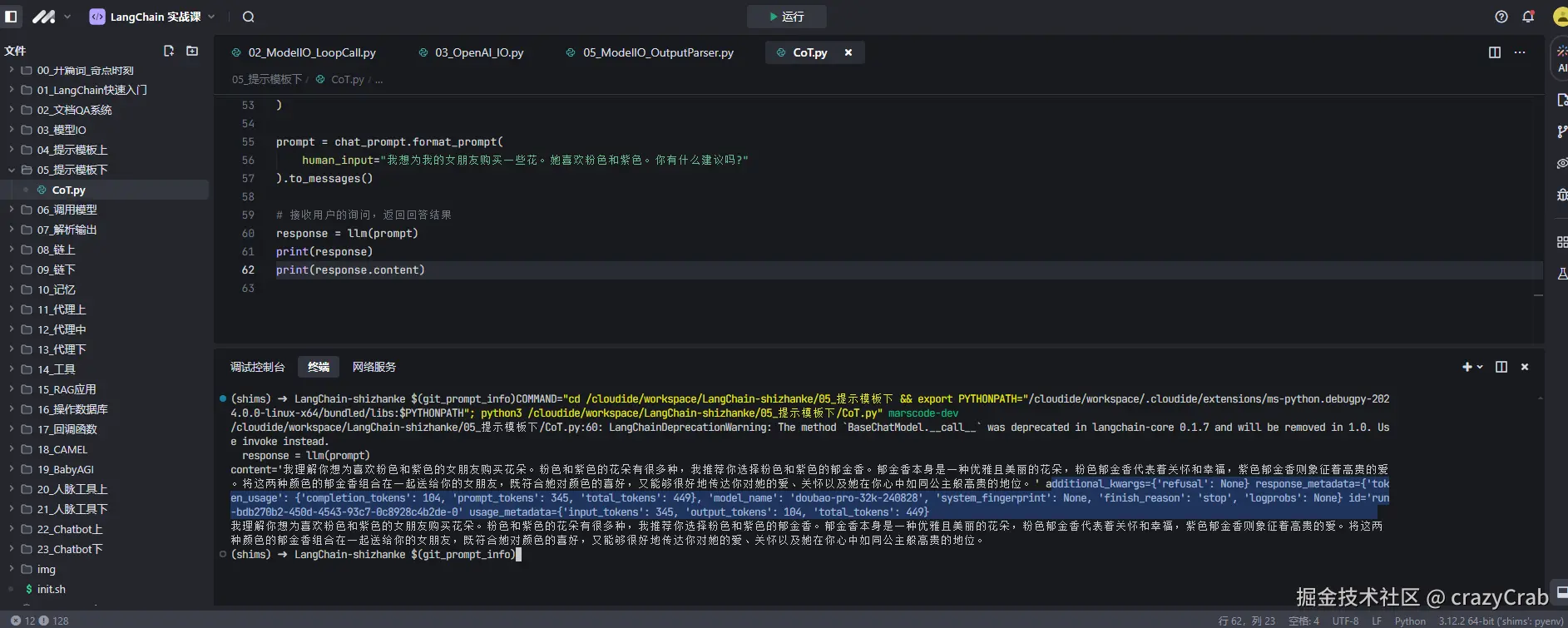Click the 运行 run button

(786, 17)
